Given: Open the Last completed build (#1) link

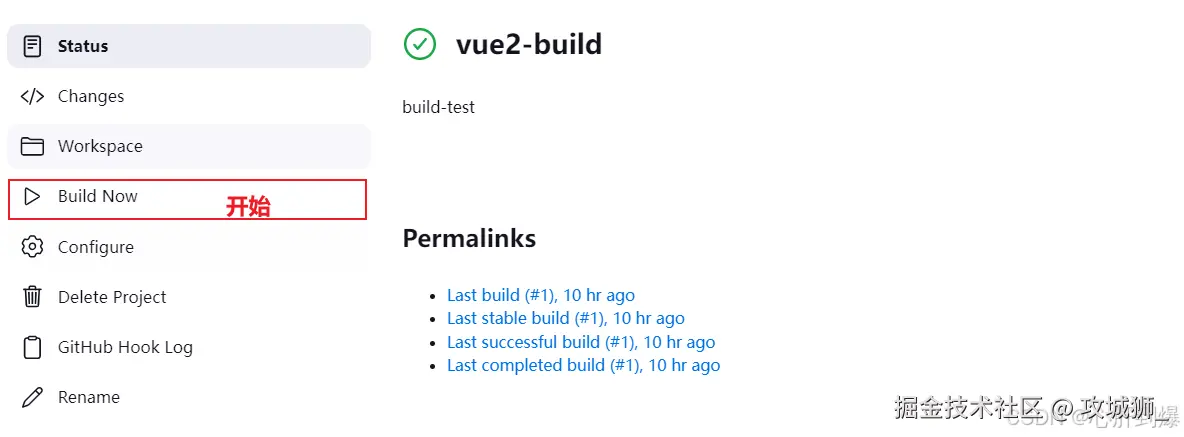Looking at the screenshot, I should click(x=584, y=365).
